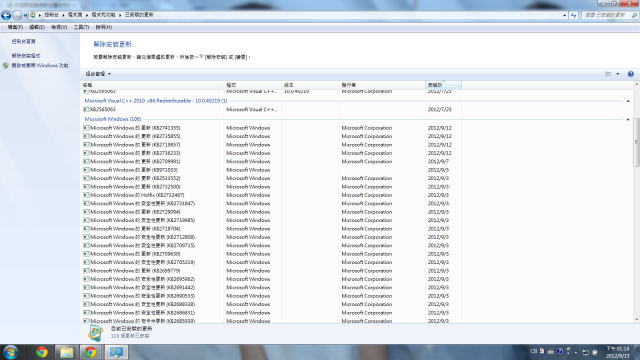
Task: Open the 說明(H) menu
Action: tap(104, 27)
